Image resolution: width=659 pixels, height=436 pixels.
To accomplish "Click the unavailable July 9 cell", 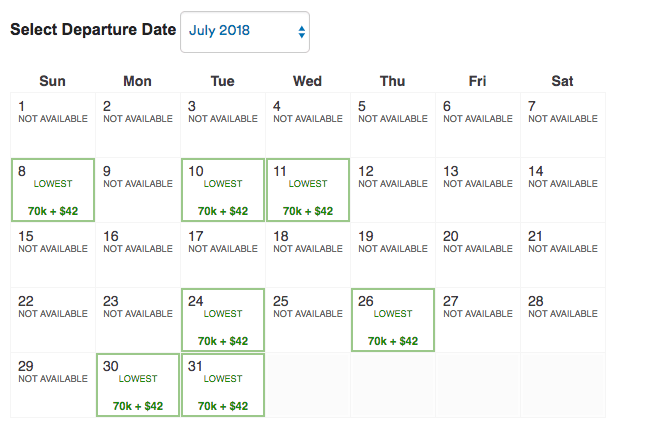I will pyautogui.click(x=138, y=190).
